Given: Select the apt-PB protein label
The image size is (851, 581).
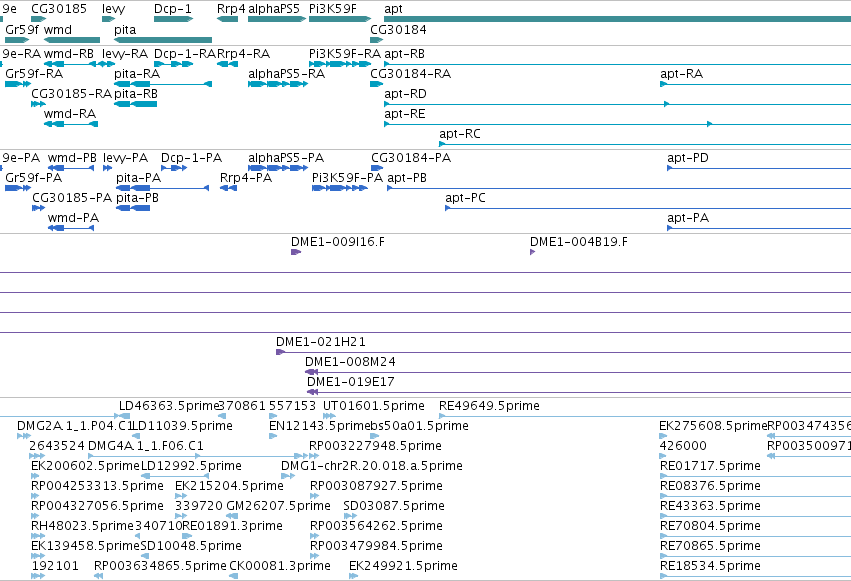Looking at the screenshot, I should pyautogui.click(x=407, y=178).
